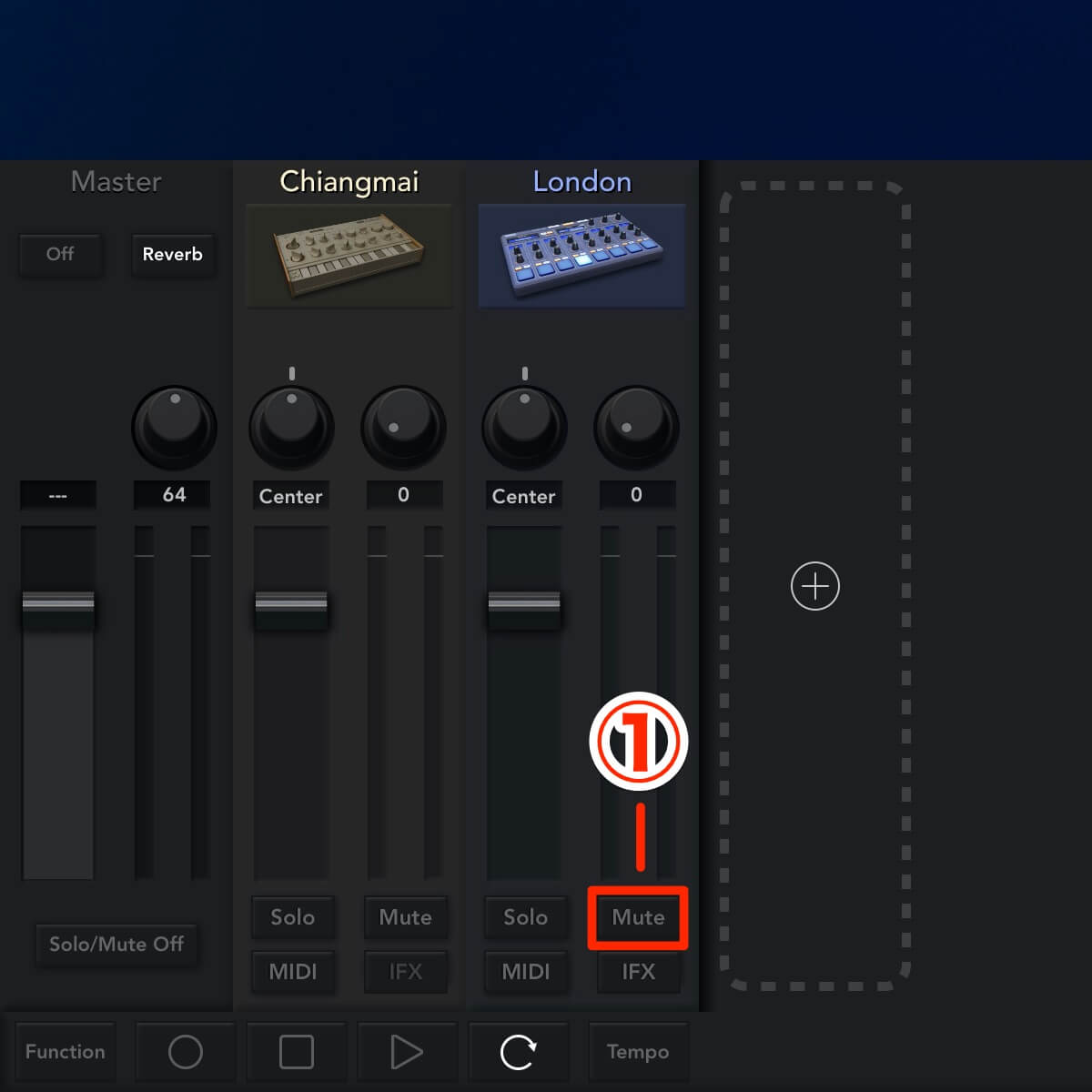Click the Chiangmai send level knob

pos(404,428)
